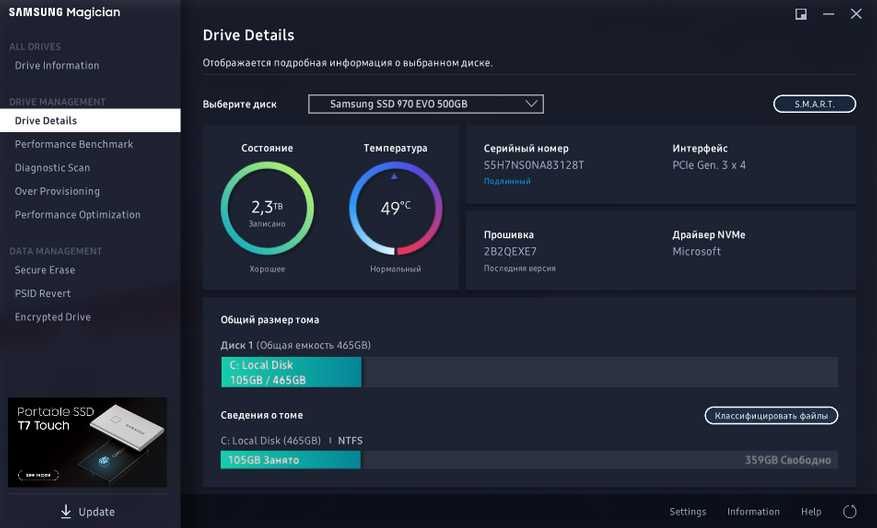Click the PCIe Gen. 3 x 4 interface value

[x=709, y=165]
